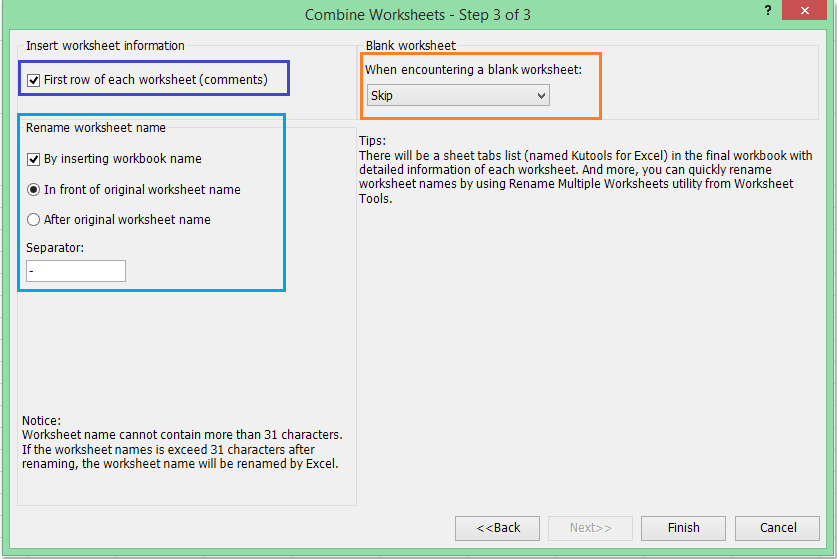Click the Tips paragraph text
The height and width of the screenshot is (559, 837).
pos(585,170)
